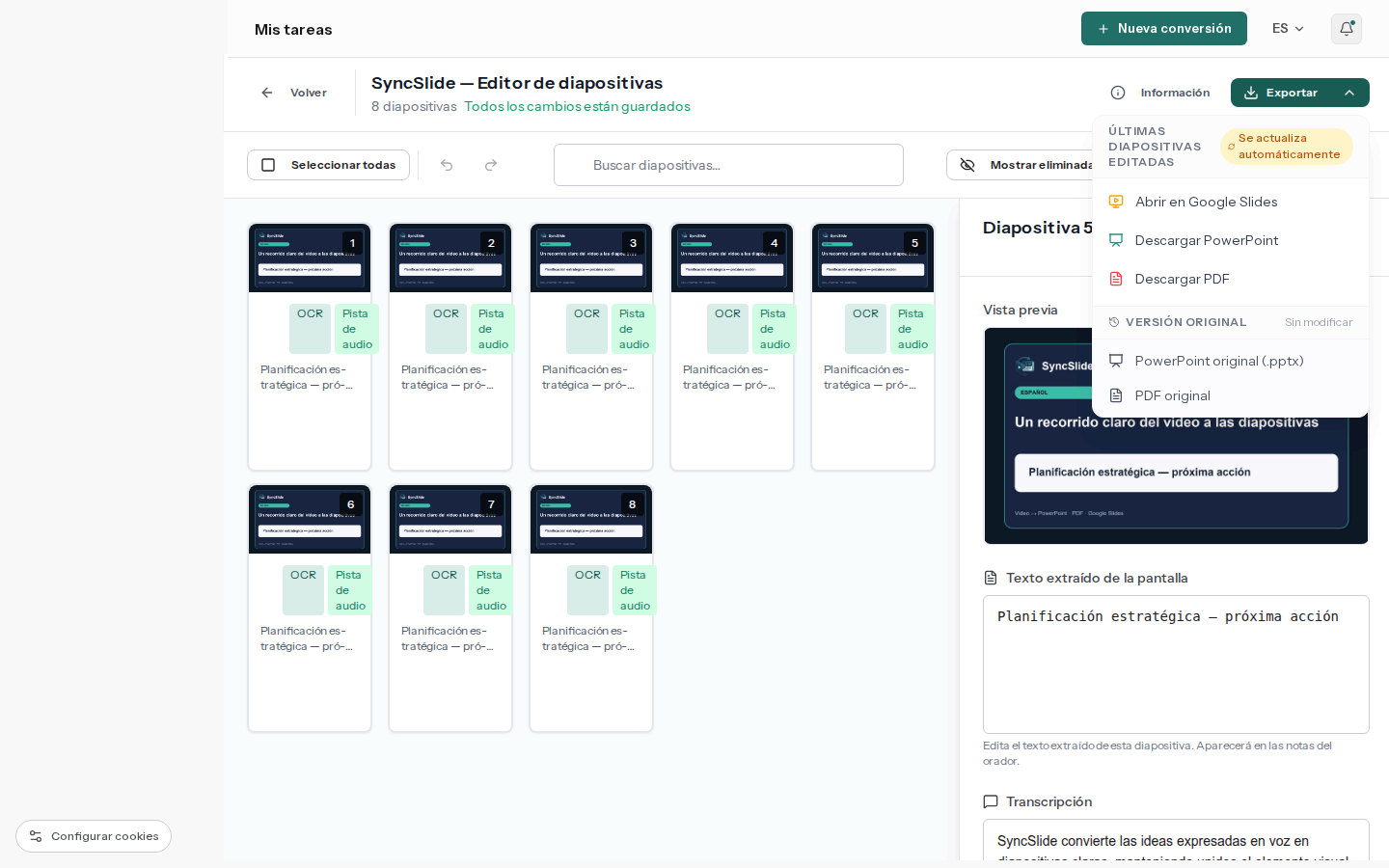Click the OCR tag on slide 2
This screenshot has width=1389, height=868.
click(446, 329)
